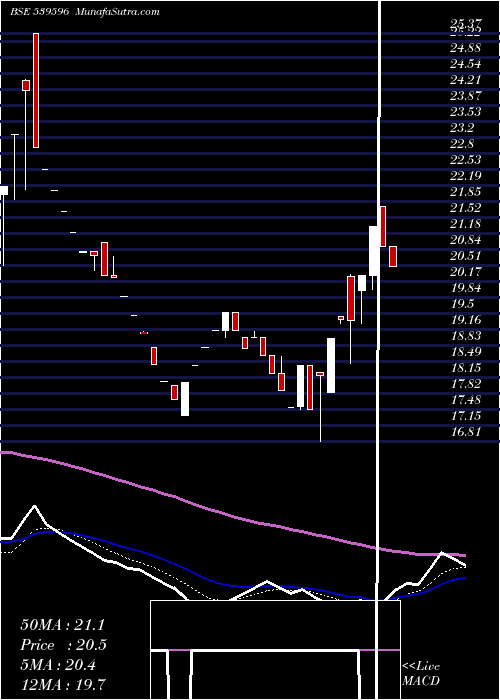This screenshot has width=500, height=700.
Task: Click the 24.54 price axis label
Action: [x=466, y=64]
